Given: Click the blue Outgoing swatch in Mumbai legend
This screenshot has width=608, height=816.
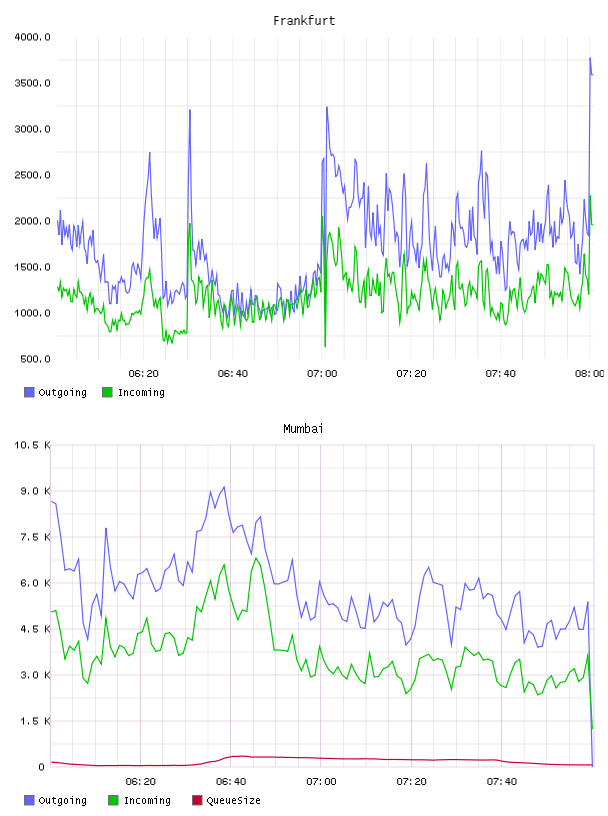Looking at the screenshot, I should (29, 800).
